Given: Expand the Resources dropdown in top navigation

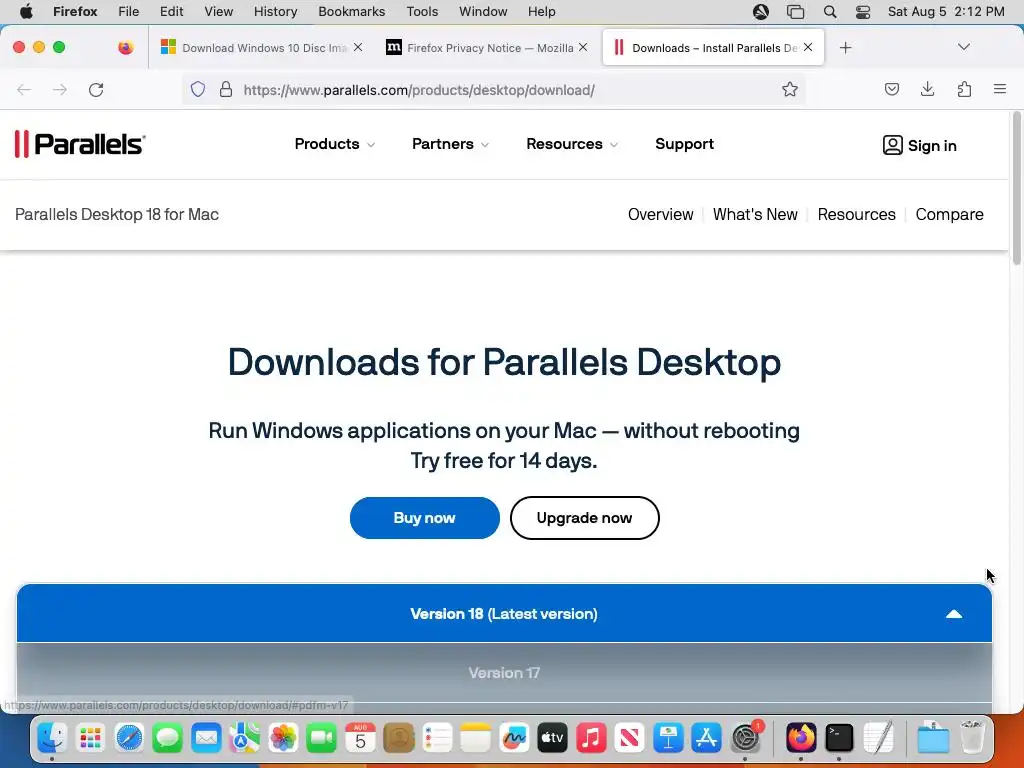Looking at the screenshot, I should pyautogui.click(x=571, y=144).
